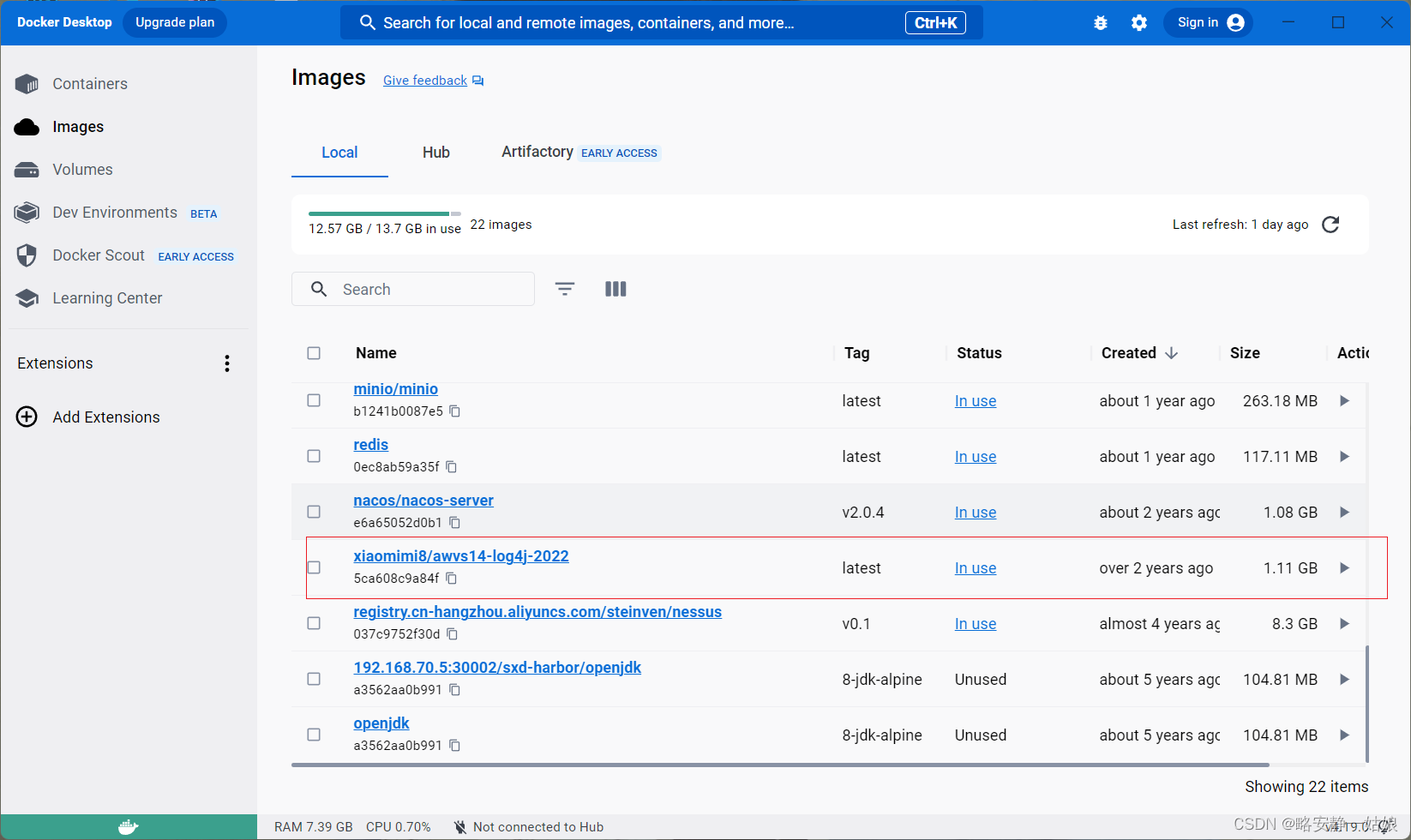This screenshot has height=840, width=1411.
Task: Click the disk usage progress bar
Action: click(385, 213)
